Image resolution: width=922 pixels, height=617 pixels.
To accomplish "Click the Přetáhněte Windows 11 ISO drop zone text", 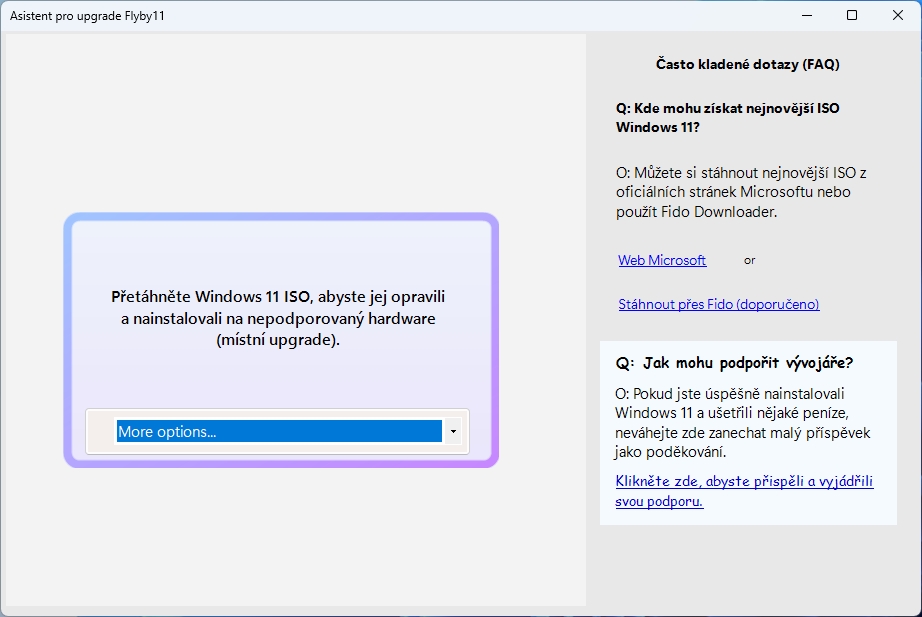I will click(x=278, y=318).
